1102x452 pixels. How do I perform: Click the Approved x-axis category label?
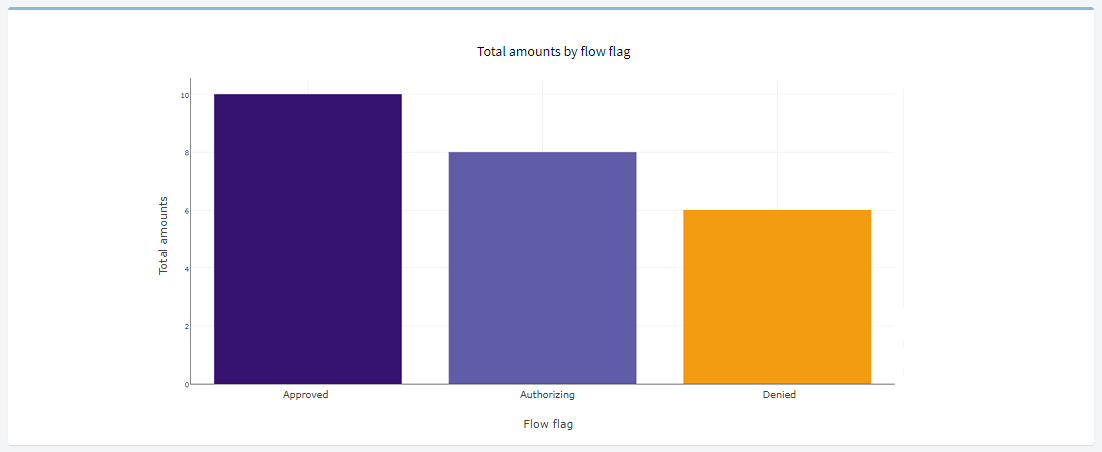coord(306,395)
